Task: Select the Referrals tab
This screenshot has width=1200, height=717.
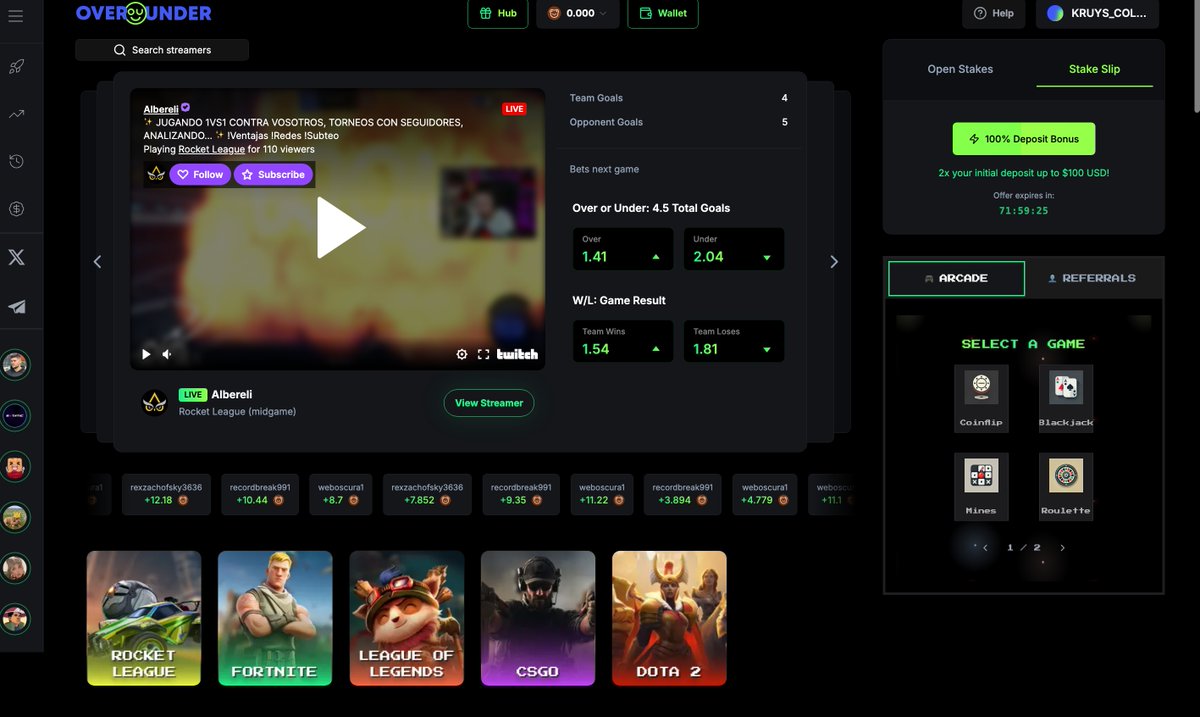Action: pyautogui.click(x=1092, y=278)
